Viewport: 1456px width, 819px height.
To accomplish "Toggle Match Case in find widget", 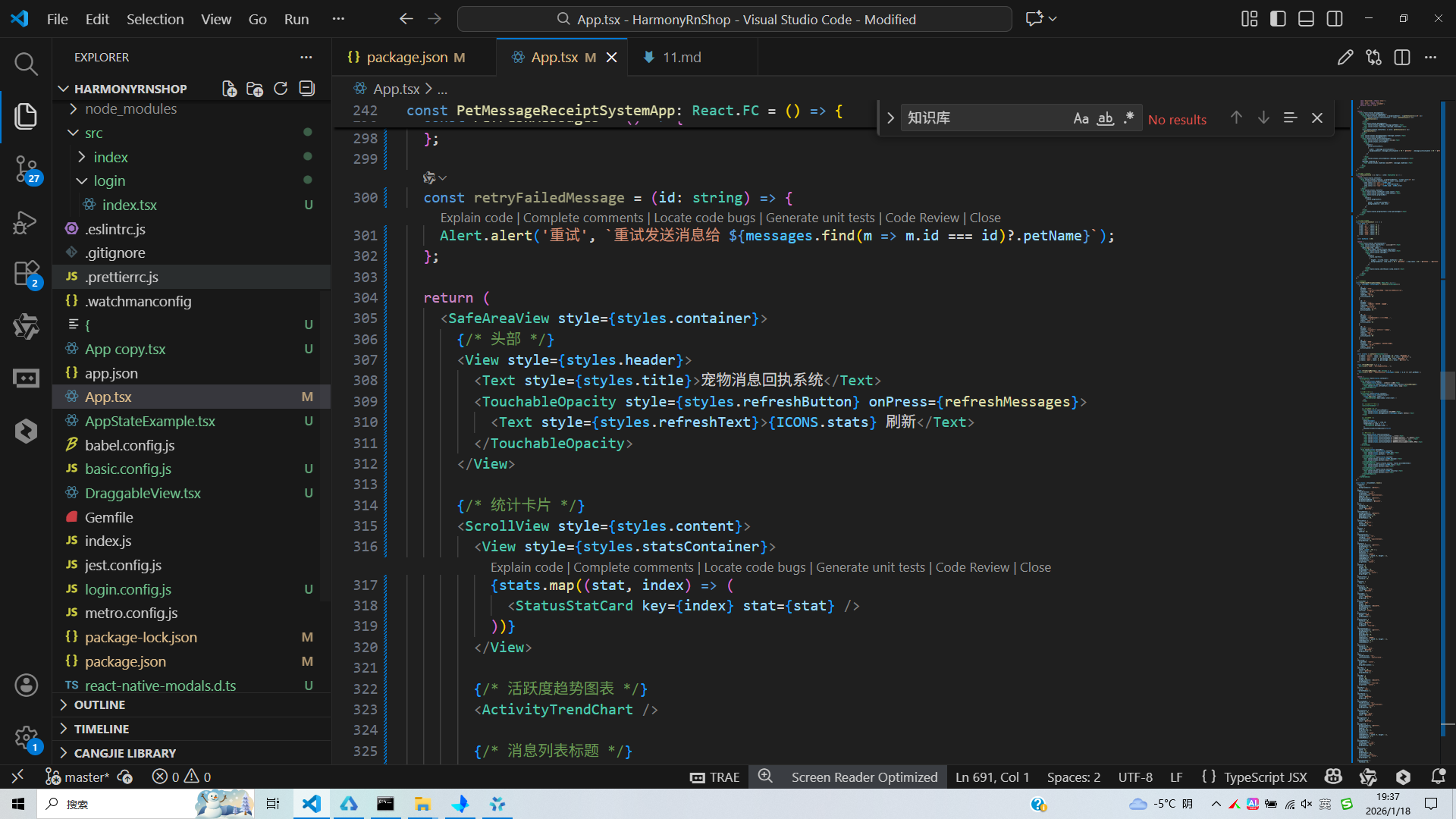I will pyautogui.click(x=1081, y=118).
